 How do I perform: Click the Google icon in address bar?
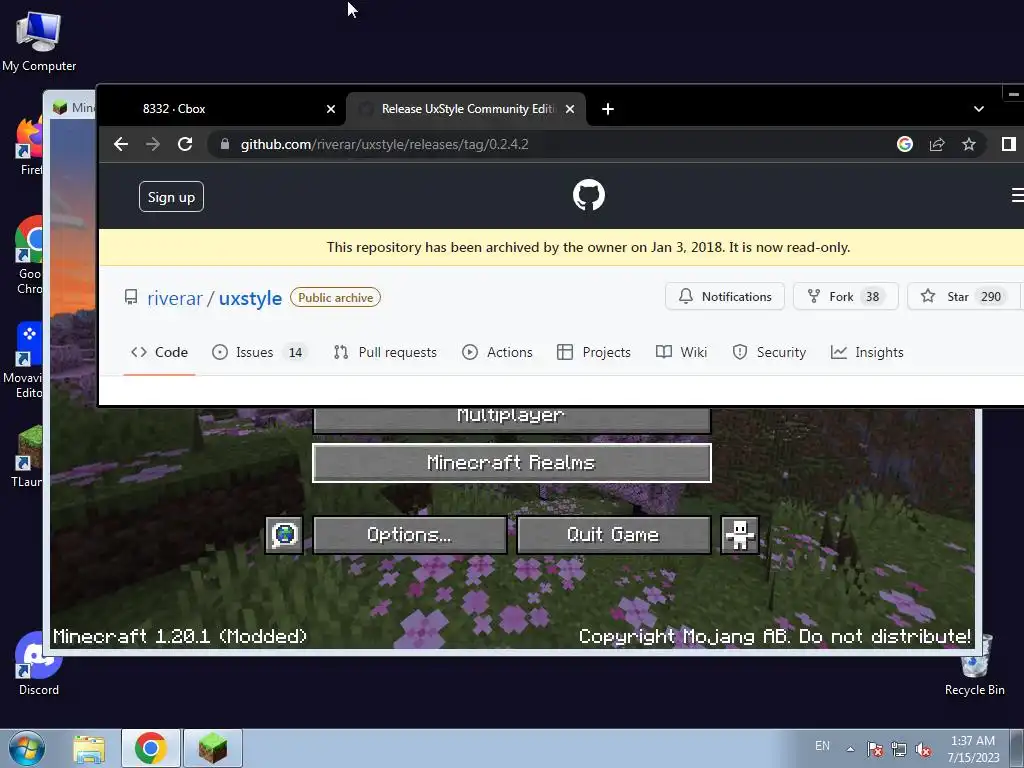click(904, 144)
